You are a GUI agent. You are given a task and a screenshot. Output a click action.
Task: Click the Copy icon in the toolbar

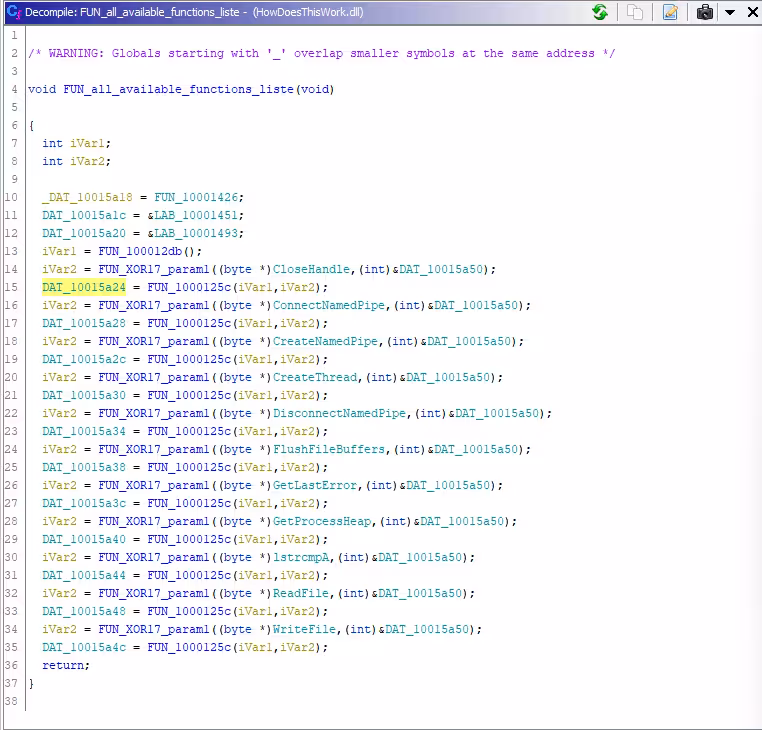point(635,12)
